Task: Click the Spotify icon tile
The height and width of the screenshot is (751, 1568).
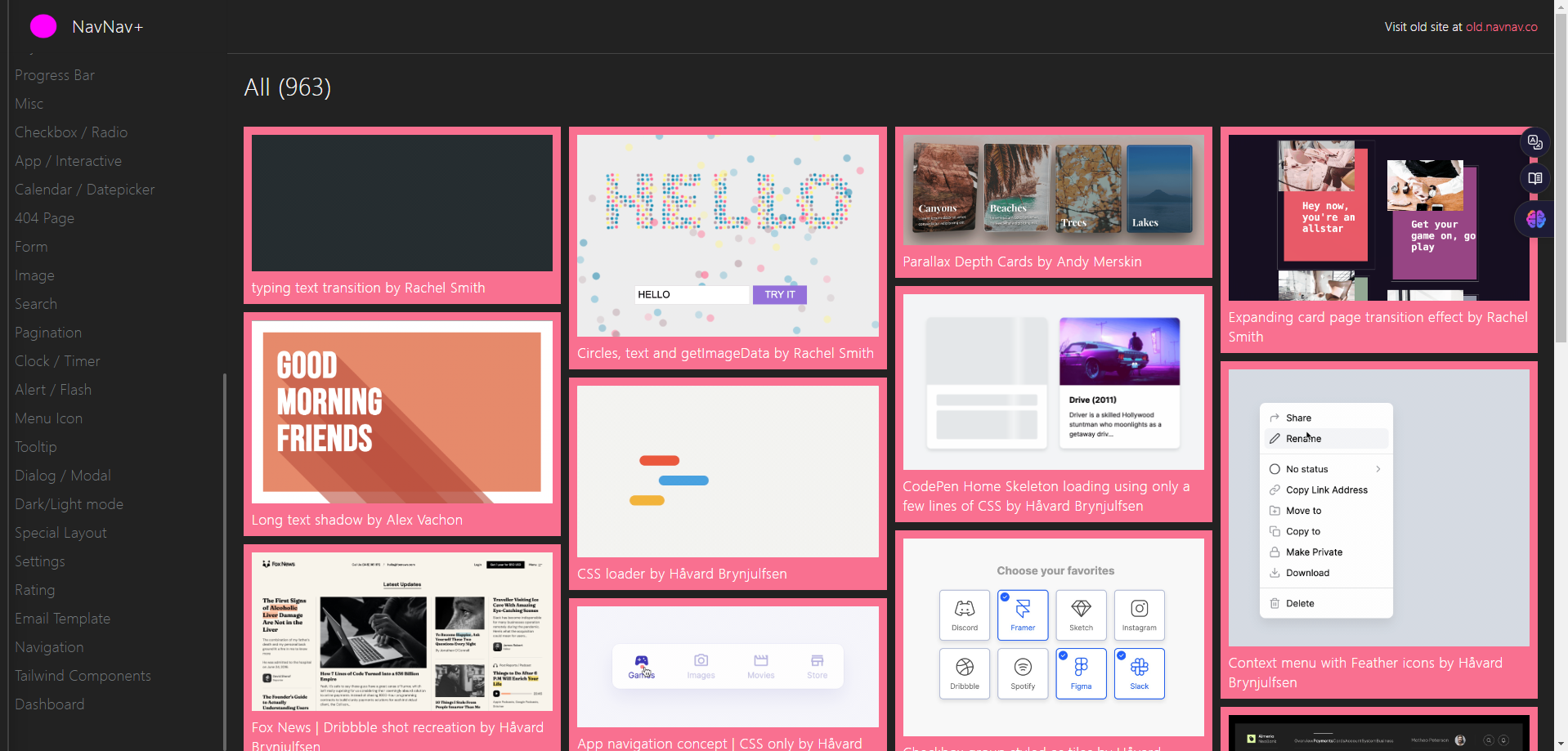Action: (1023, 673)
